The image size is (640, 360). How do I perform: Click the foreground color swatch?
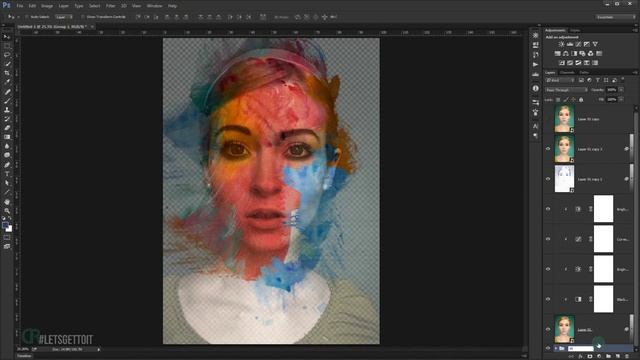[5, 225]
